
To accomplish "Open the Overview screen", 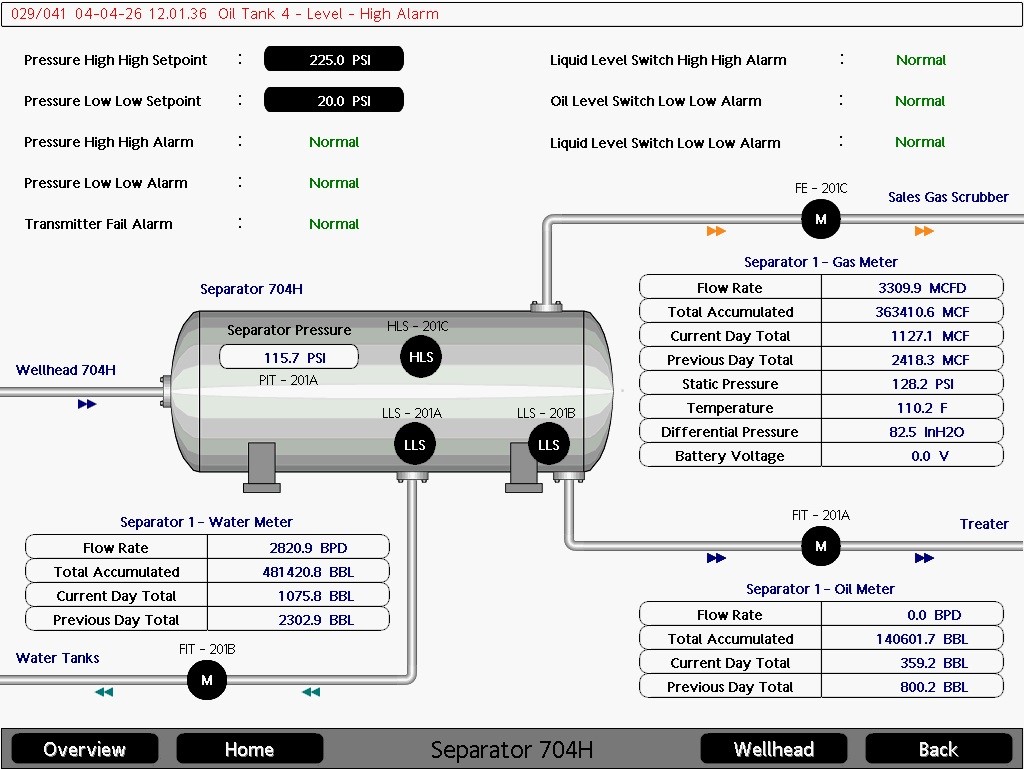I will [85, 749].
